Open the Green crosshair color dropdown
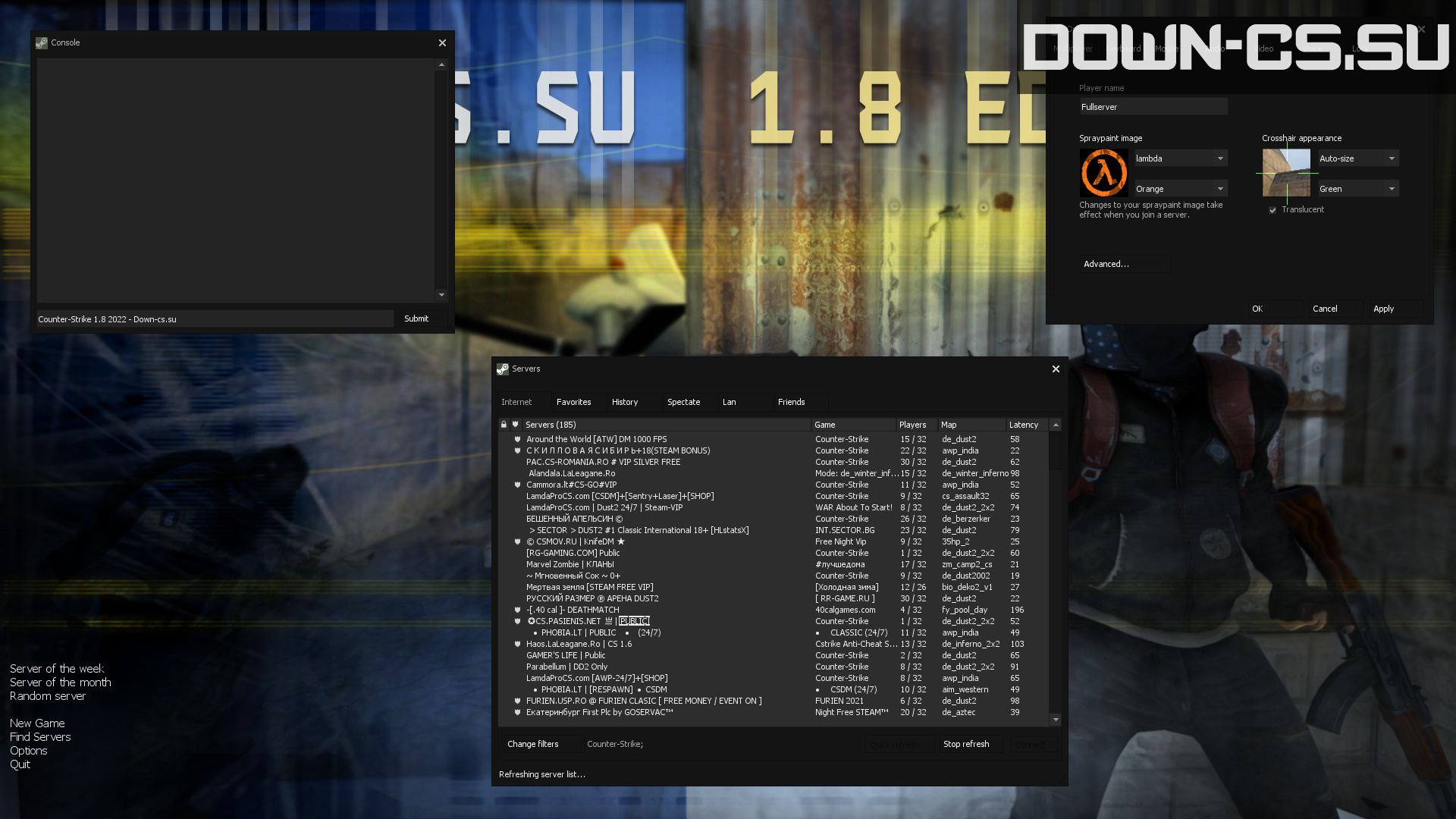 tap(1358, 189)
